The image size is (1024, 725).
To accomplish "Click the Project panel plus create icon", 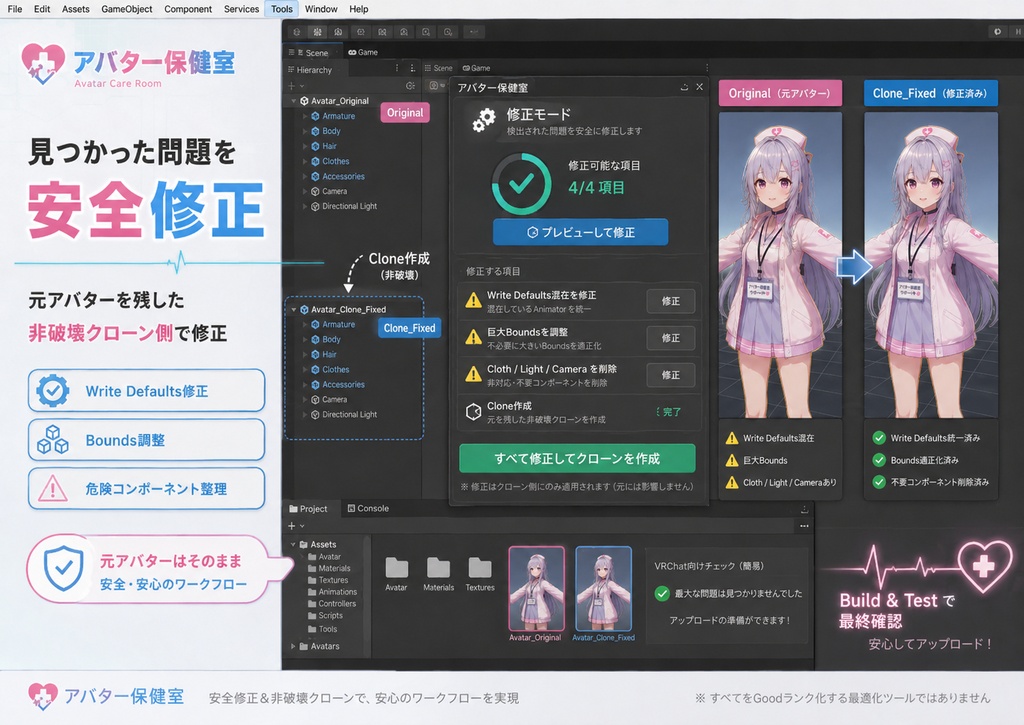I will pos(292,526).
